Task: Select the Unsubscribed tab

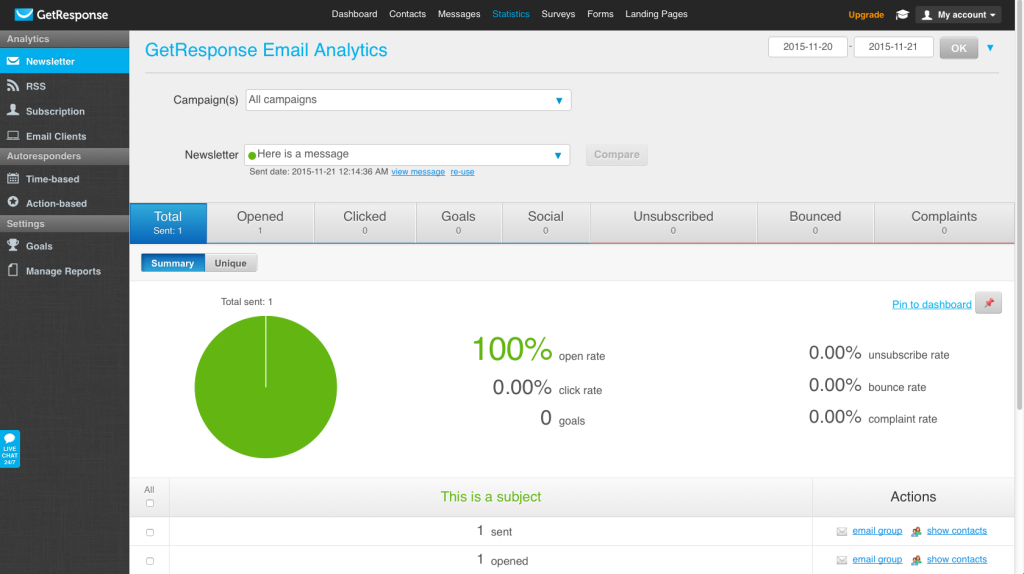Action: pos(673,223)
